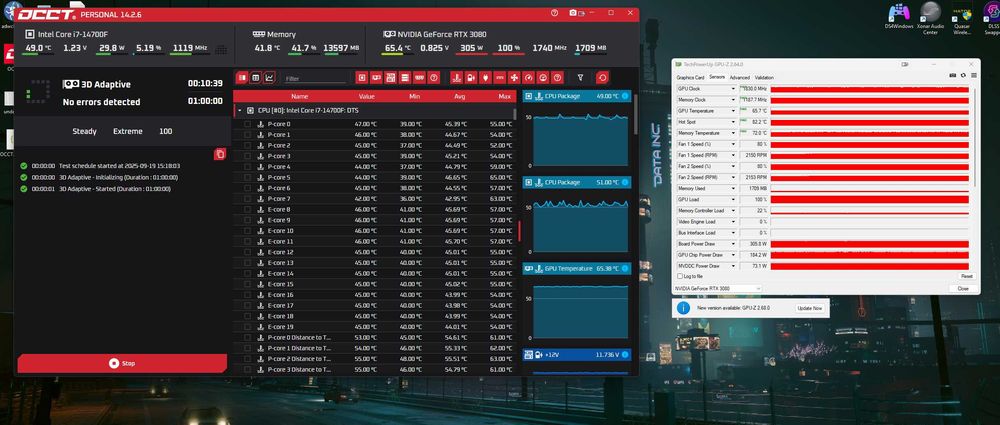Check the E-core 19 row checkbox
This screenshot has width=1000, height=425.
coord(247,327)
